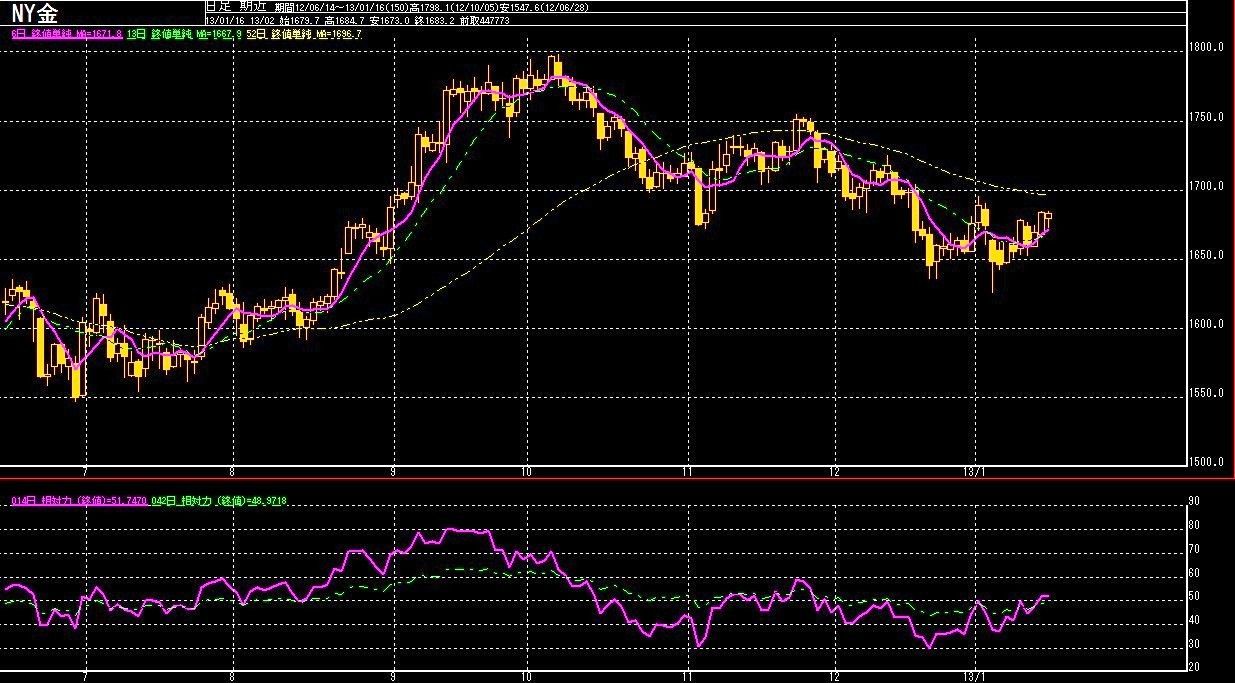This screenshot has height=683, width=1235.
Task: Click the 1700.0 price axis label
Action: point(1208,186)
